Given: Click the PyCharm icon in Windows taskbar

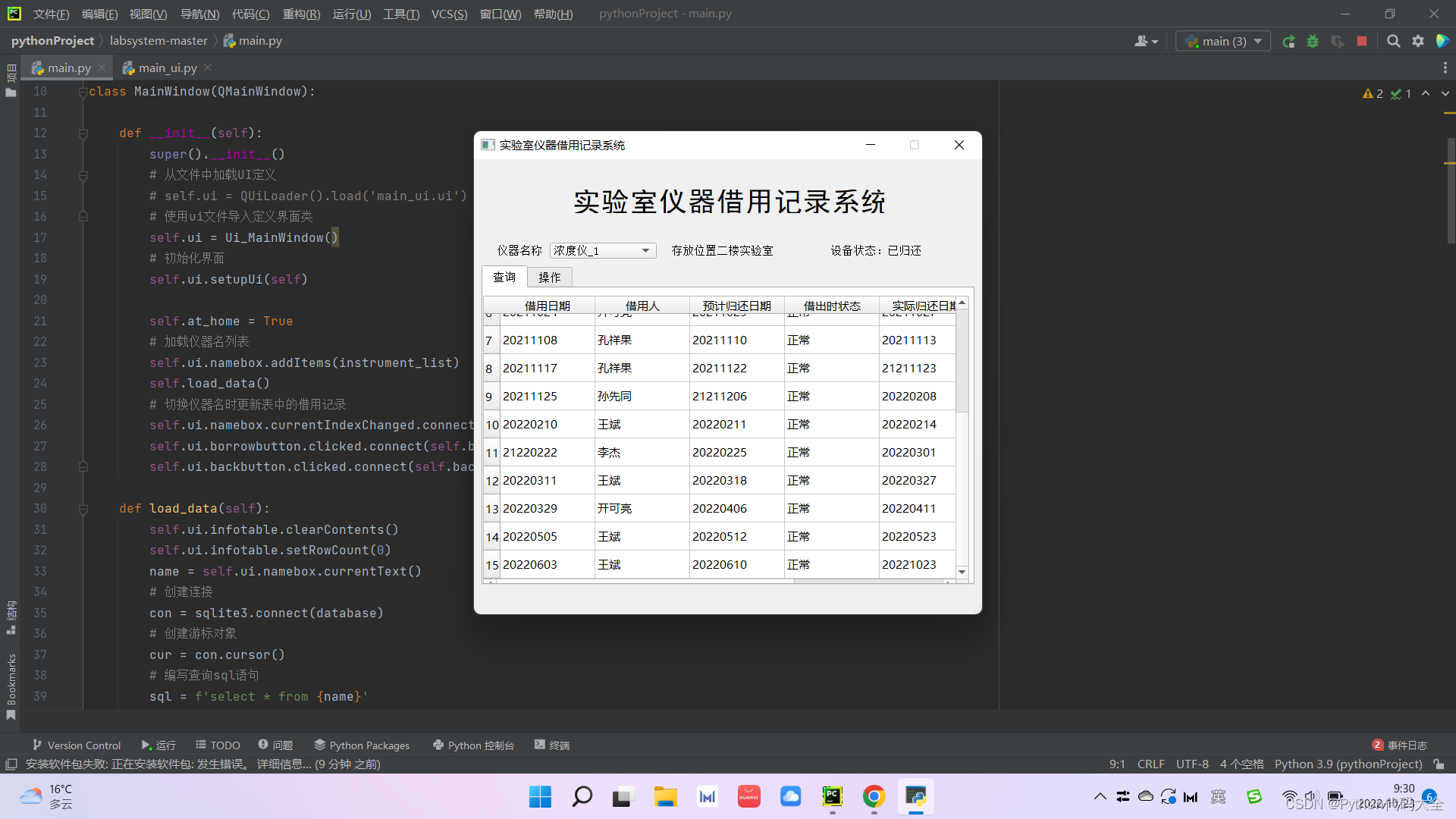Looking at the screenshot, I should click(833, 797).
